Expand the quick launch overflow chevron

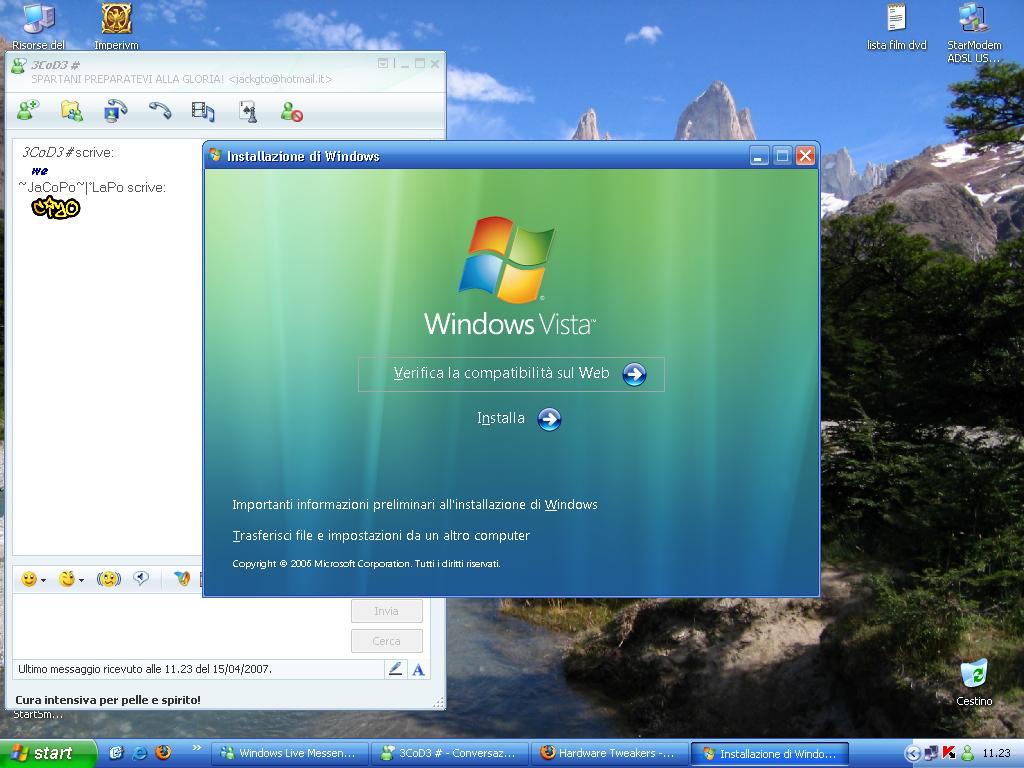pos(197,748)
